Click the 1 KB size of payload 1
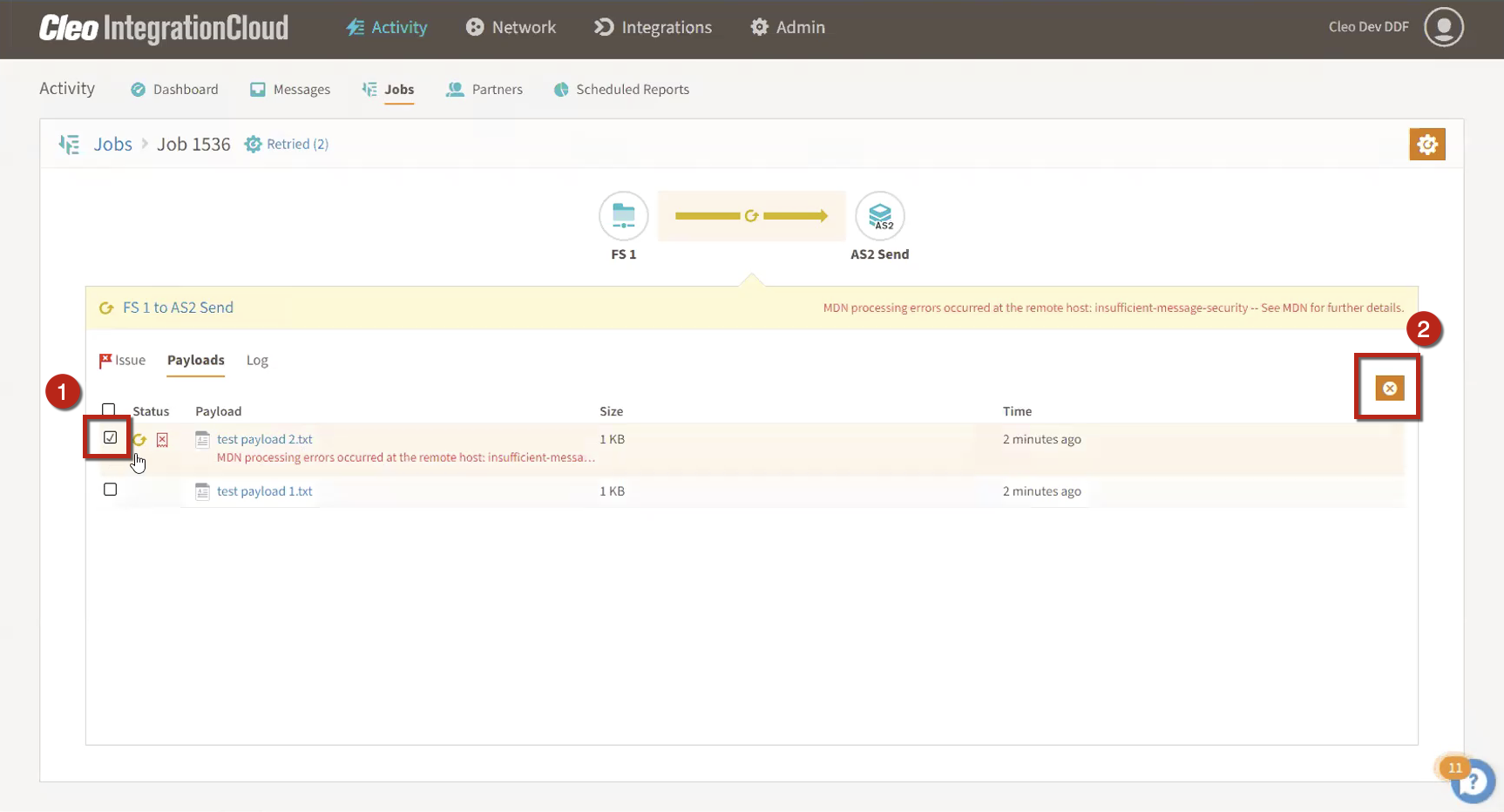This screenshot has width=1504, height=812. click(x=612, y=491)
